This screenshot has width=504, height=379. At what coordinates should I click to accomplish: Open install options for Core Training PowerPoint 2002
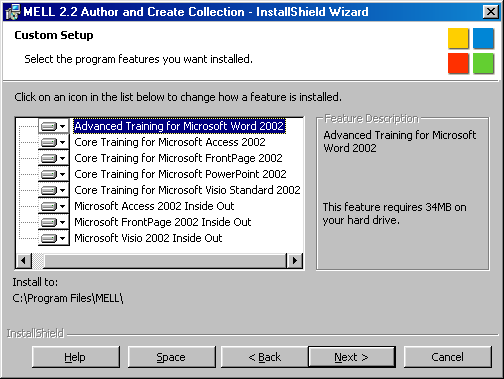coord(54,174)
